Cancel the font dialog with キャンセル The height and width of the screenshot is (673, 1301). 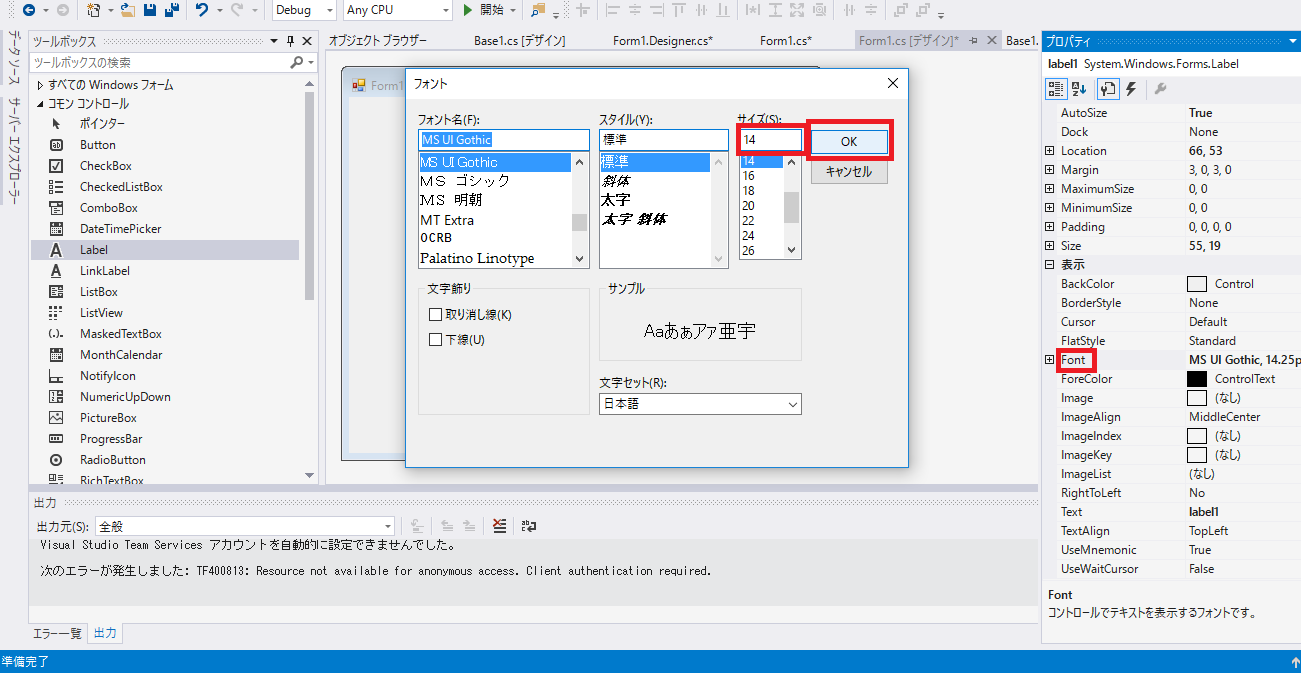(849, 170)
